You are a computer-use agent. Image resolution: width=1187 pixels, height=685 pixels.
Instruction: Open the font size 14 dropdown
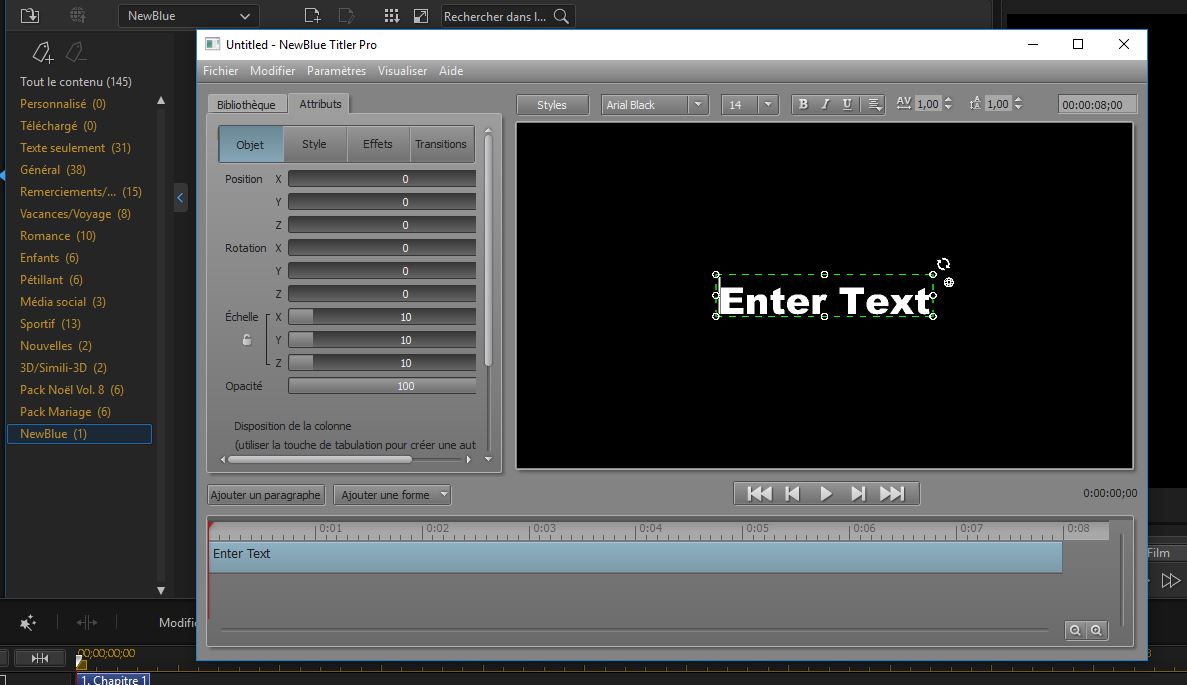[x=767, y=105]
